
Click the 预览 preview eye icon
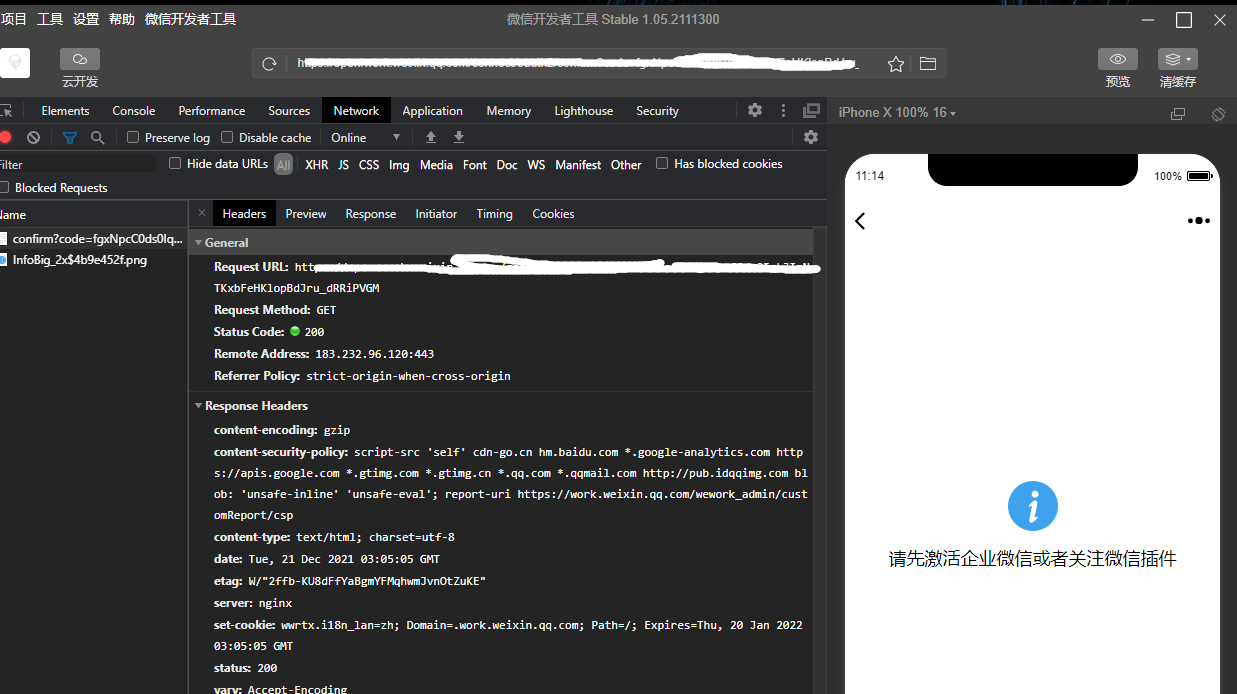[1118, 60]
